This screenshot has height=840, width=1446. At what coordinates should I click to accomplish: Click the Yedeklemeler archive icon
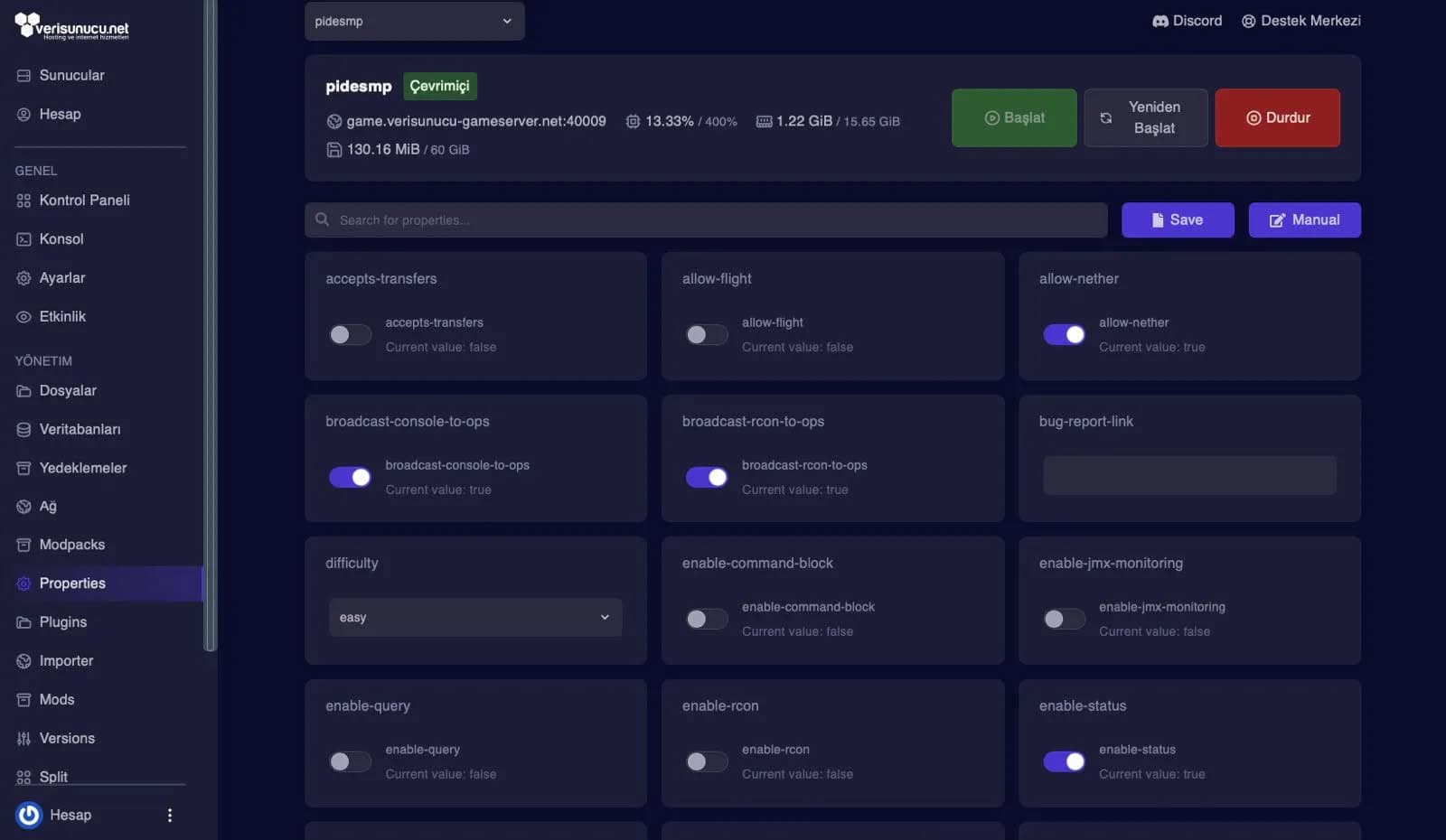tap(23, 469)
